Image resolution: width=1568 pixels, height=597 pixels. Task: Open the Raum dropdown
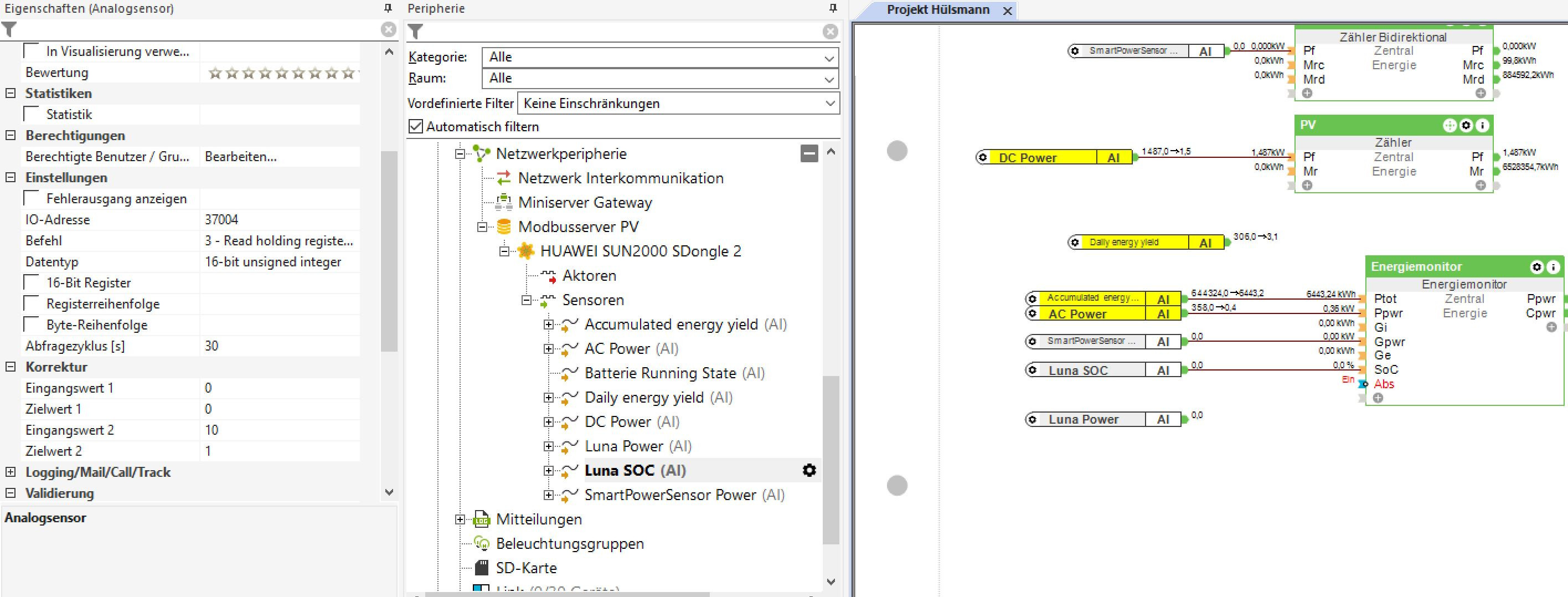[660, 79]
